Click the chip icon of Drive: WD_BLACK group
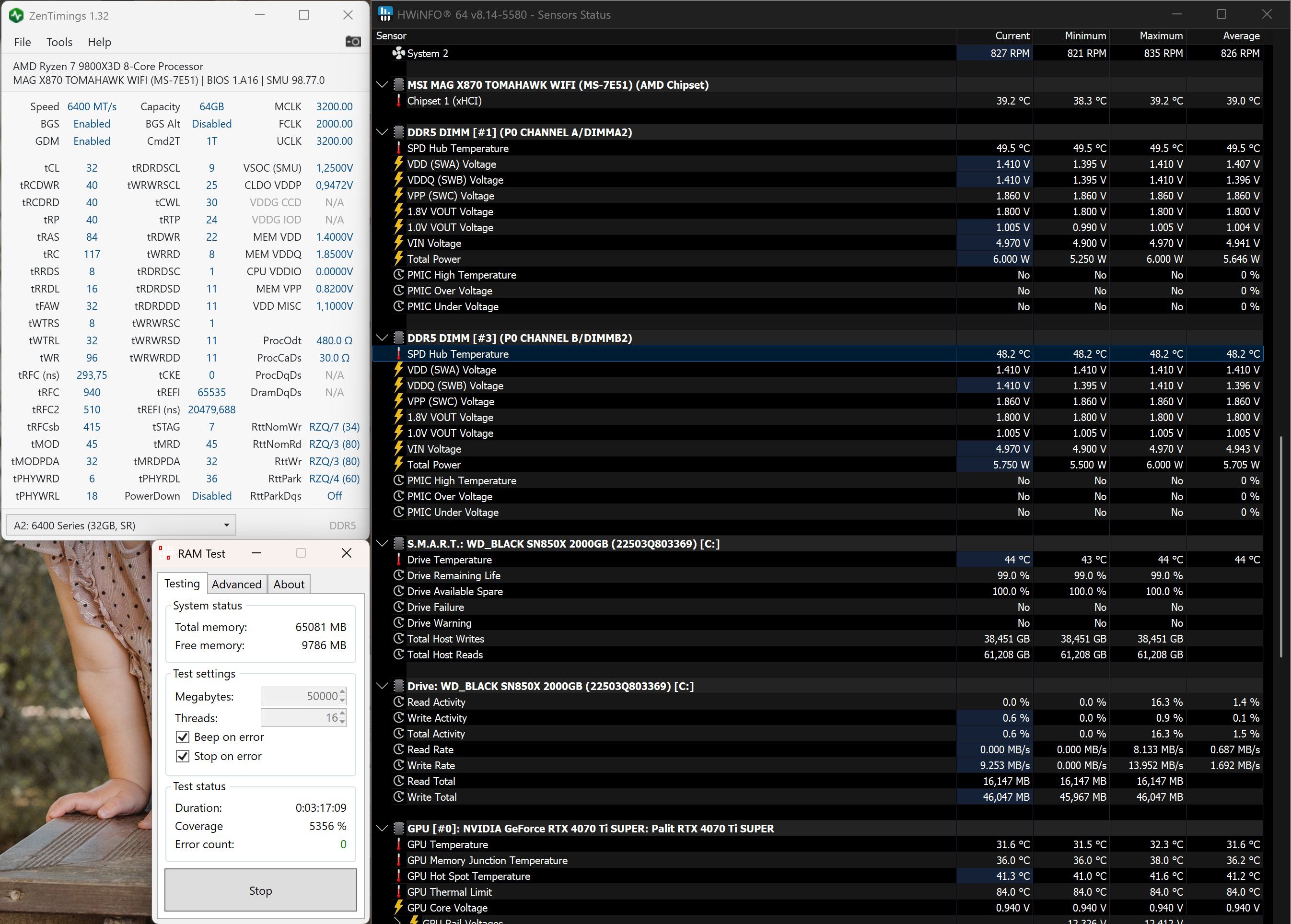 pos(399,686)
